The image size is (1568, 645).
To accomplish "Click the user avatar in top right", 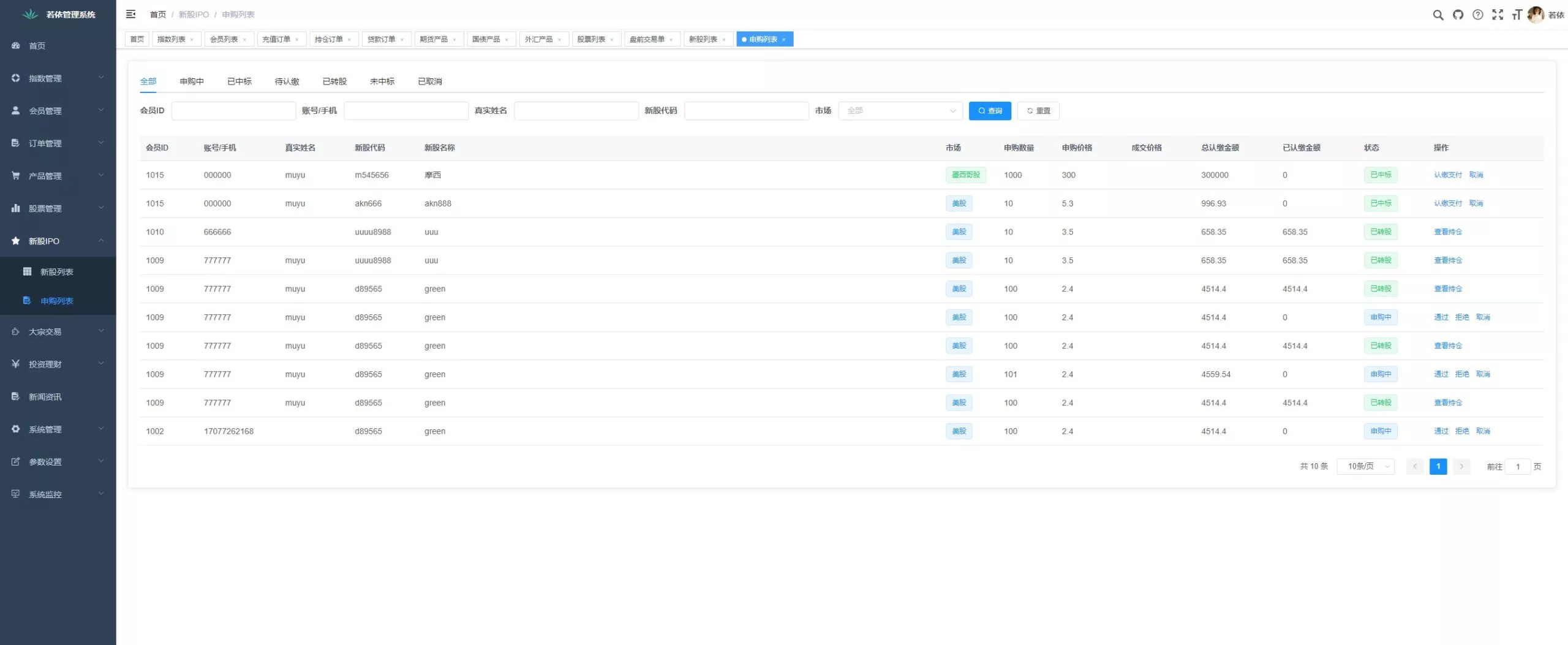I will coord(1535,15).
